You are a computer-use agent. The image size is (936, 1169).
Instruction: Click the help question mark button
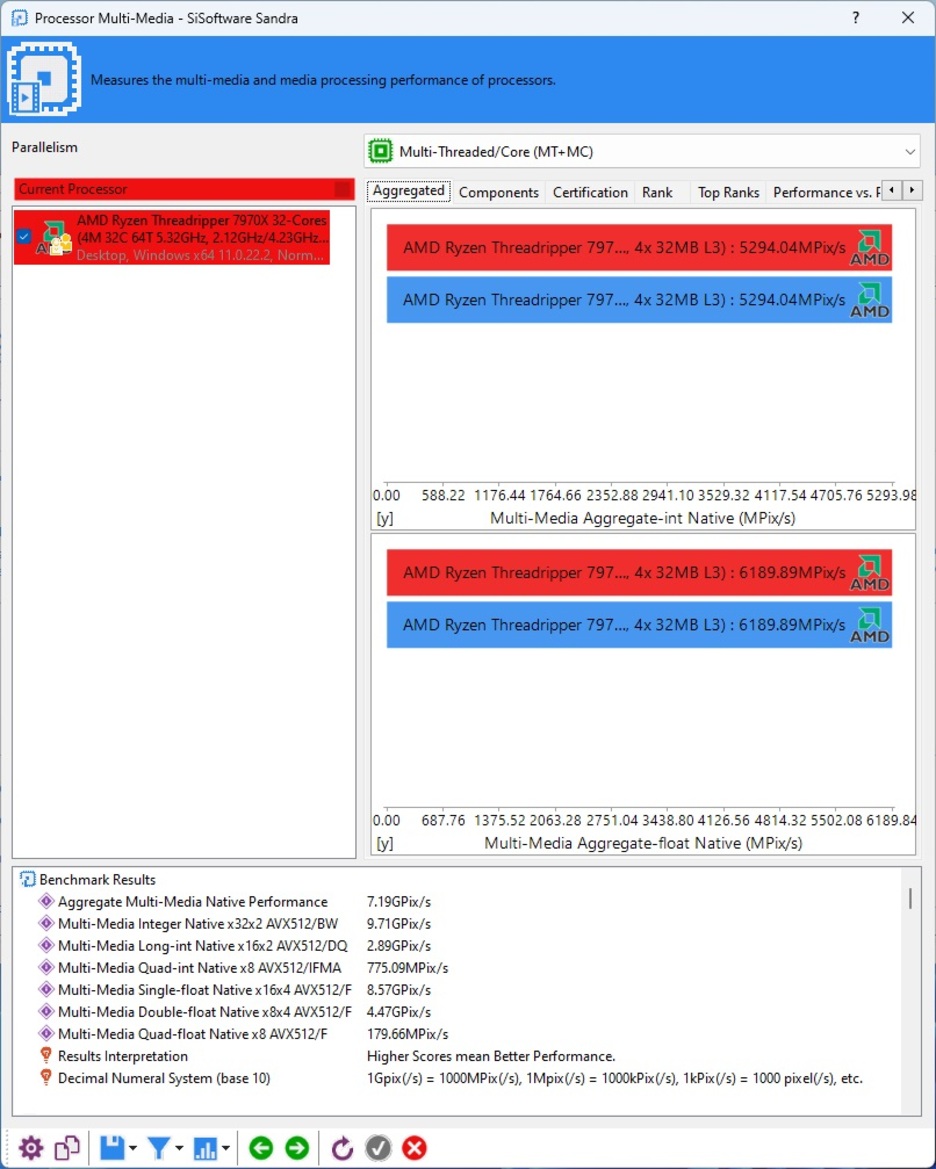(855, 17)
